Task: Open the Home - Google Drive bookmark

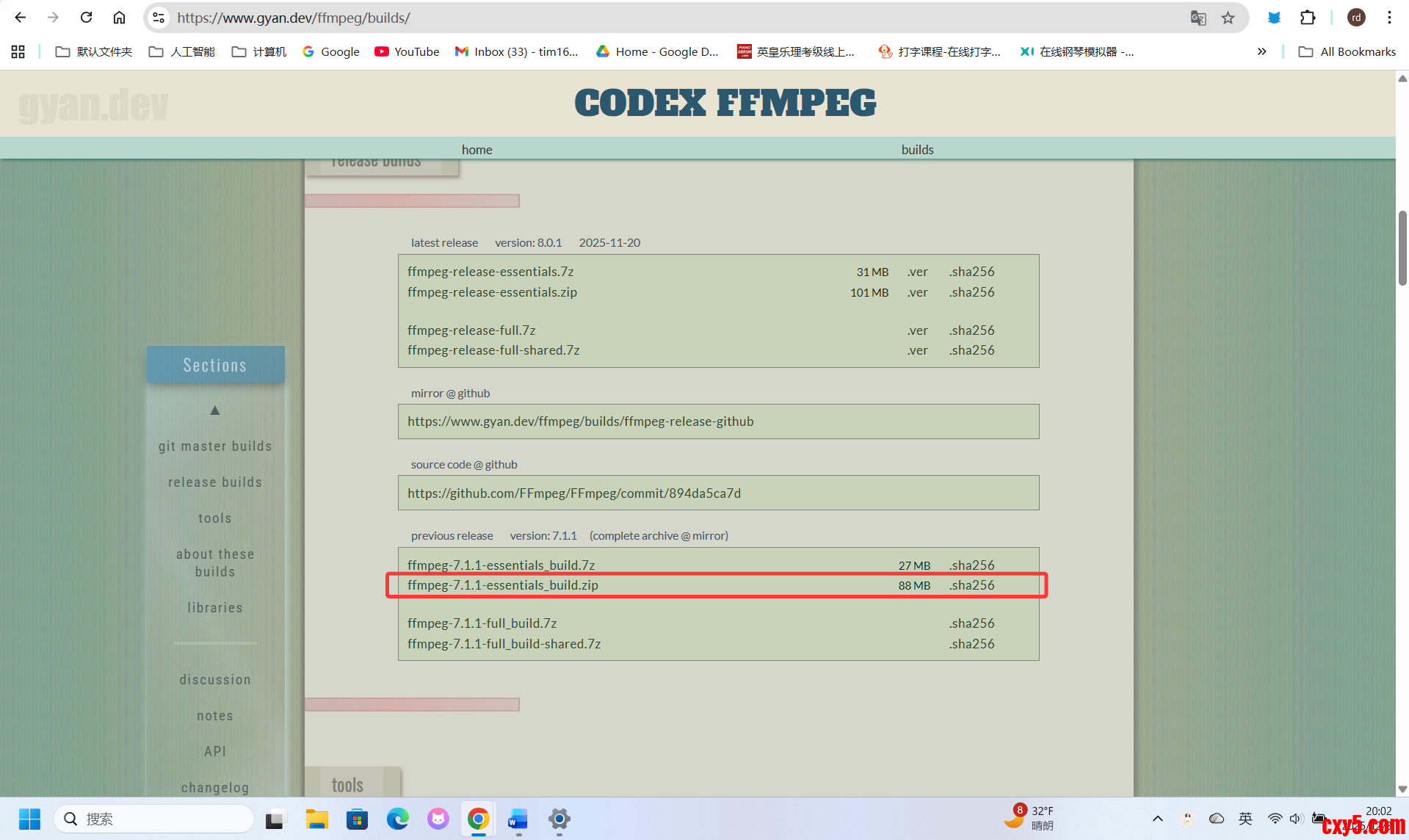Action: pos(657,51)
